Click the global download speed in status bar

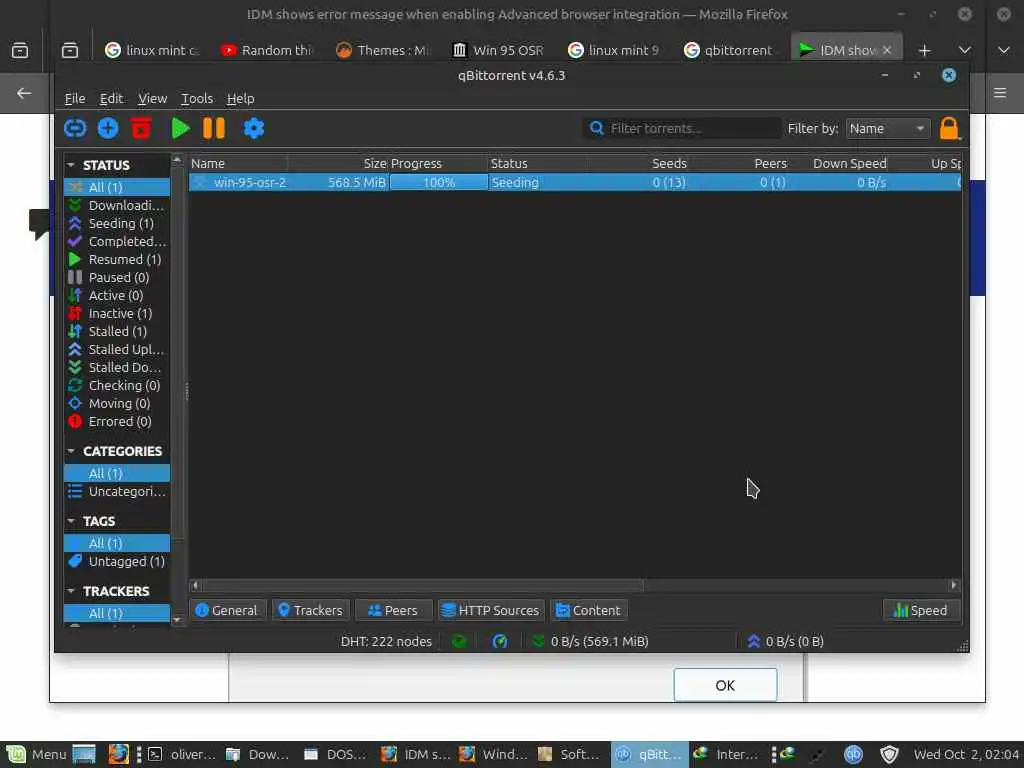coord(591,641)
